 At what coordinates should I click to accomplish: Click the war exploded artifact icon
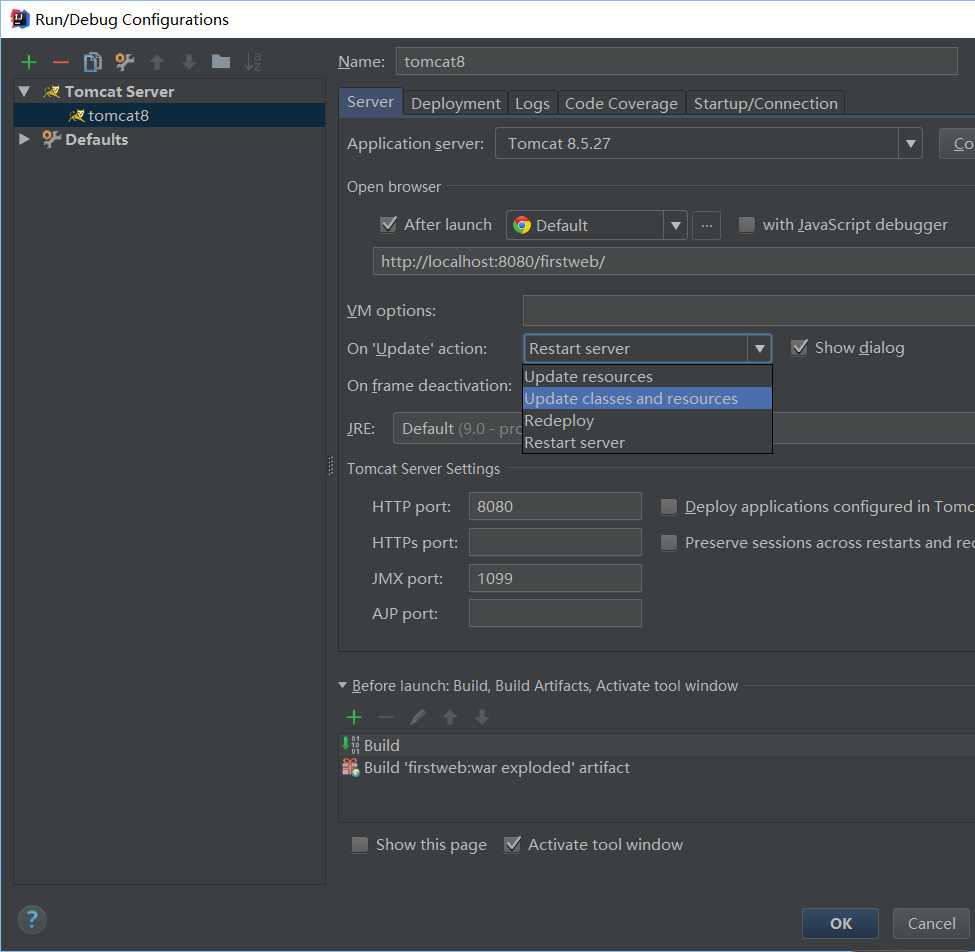(x=351, y=767)
